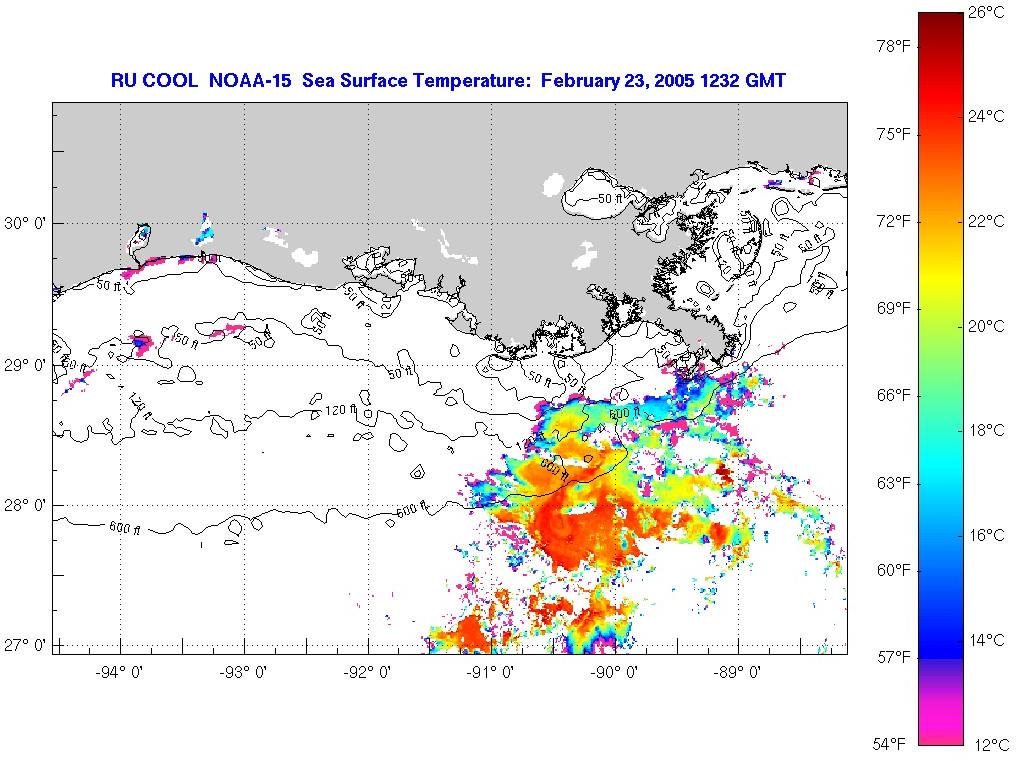Select the 14°C label on the color scale
Image resolution: width=1016 pixels, height=761 pixels.
click(986, 640)
